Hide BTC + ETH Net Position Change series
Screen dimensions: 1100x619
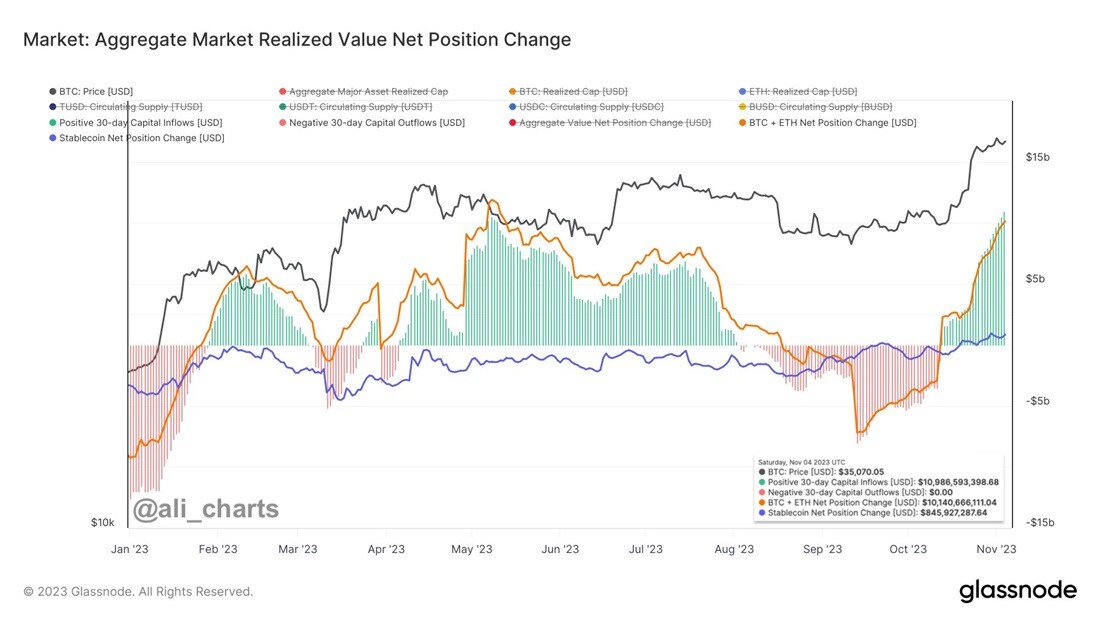828,122
